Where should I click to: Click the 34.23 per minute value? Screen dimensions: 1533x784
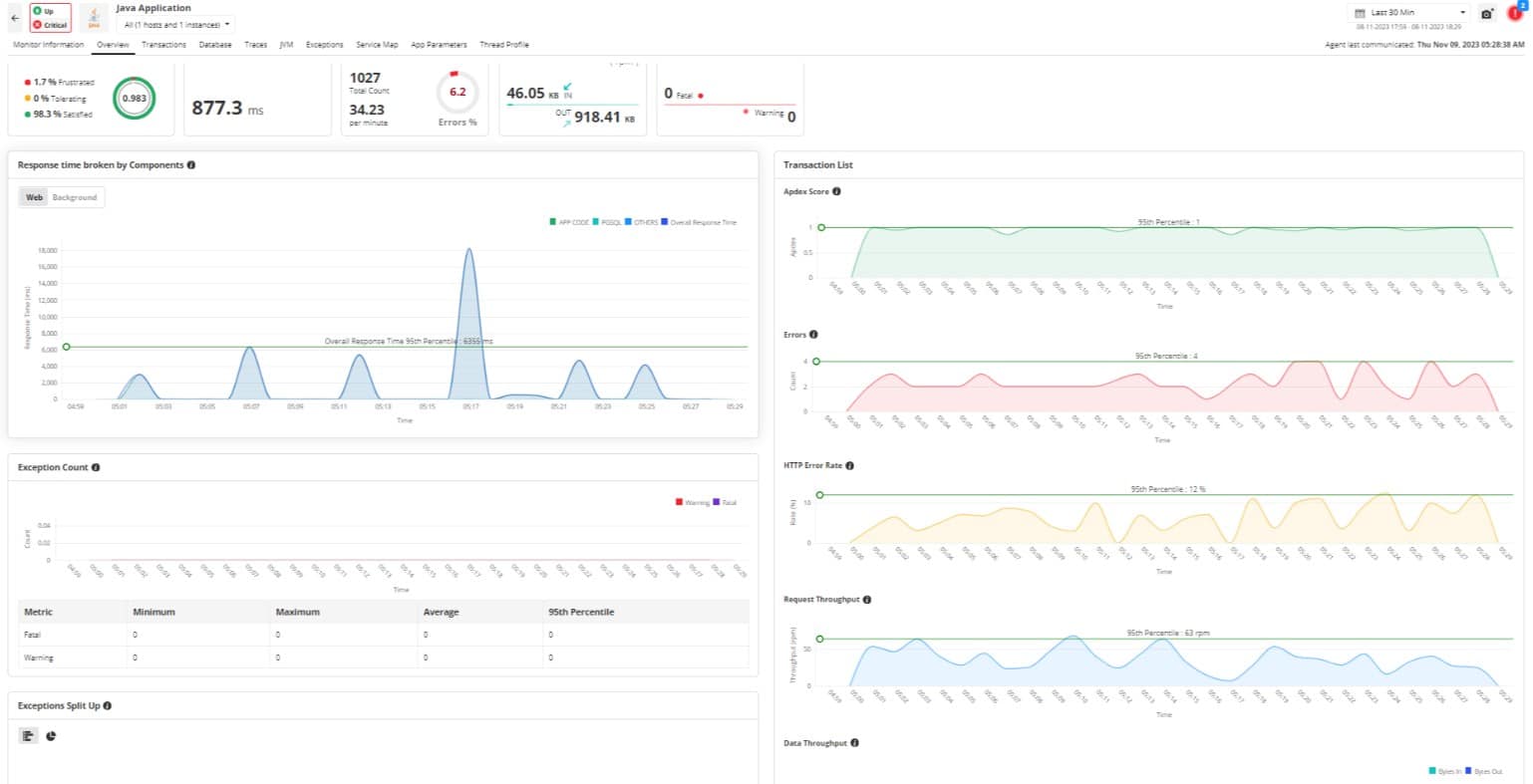pos(367,110)
